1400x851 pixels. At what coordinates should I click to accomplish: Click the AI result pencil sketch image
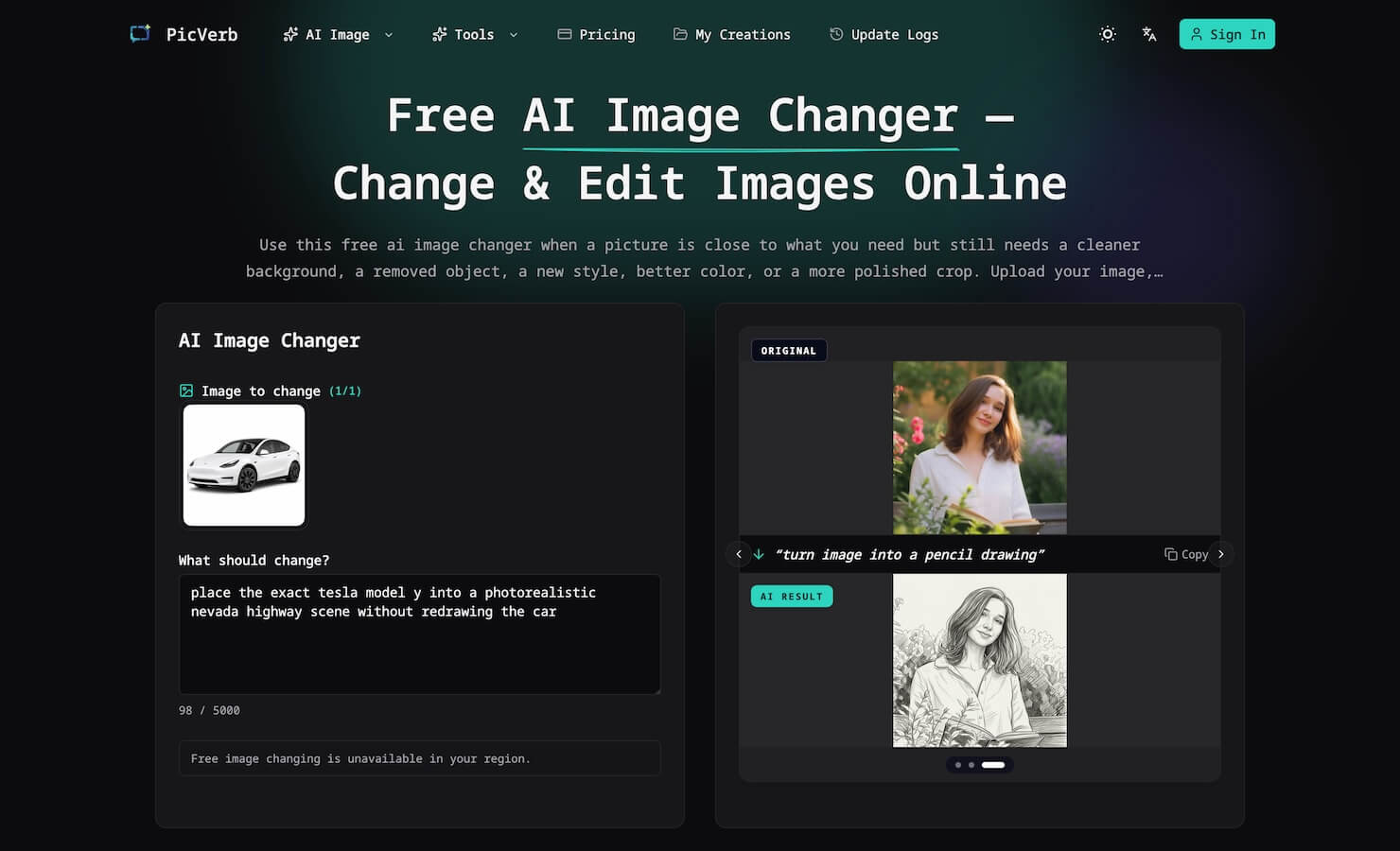[980, 660]
